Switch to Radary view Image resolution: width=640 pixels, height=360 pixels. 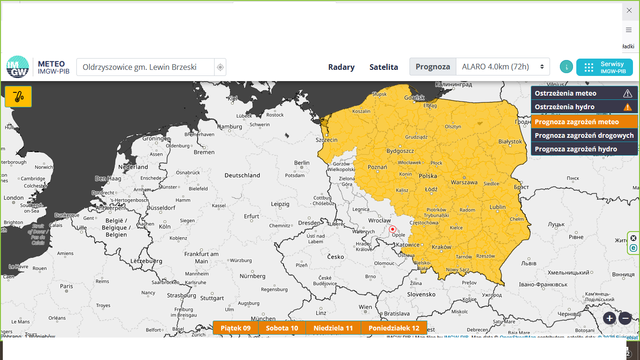341,67
